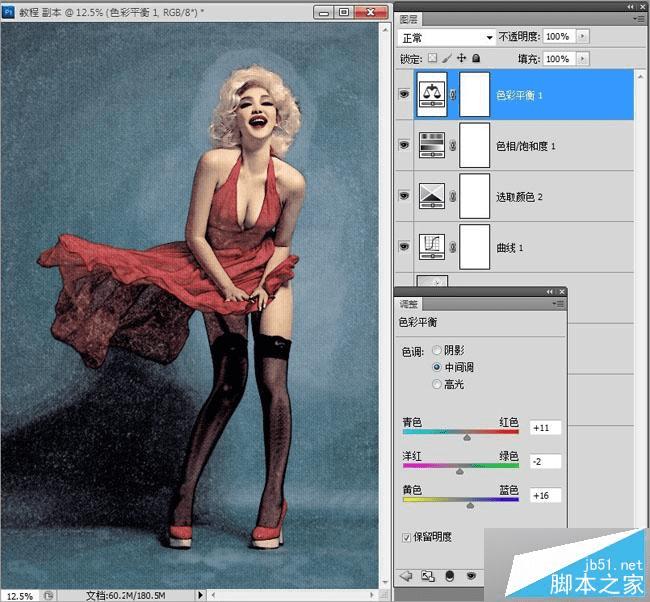Viewport: 650px width, 602px height.
Task: Toggle visibility of the 曲线 1 layer
Action: [x=405, y=245]
